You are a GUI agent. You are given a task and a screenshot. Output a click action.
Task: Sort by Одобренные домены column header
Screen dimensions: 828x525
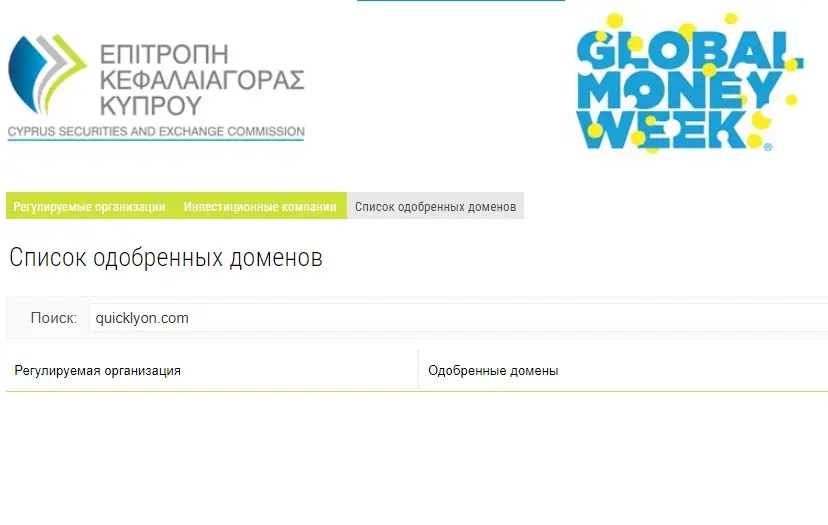[x=493, y=371]
